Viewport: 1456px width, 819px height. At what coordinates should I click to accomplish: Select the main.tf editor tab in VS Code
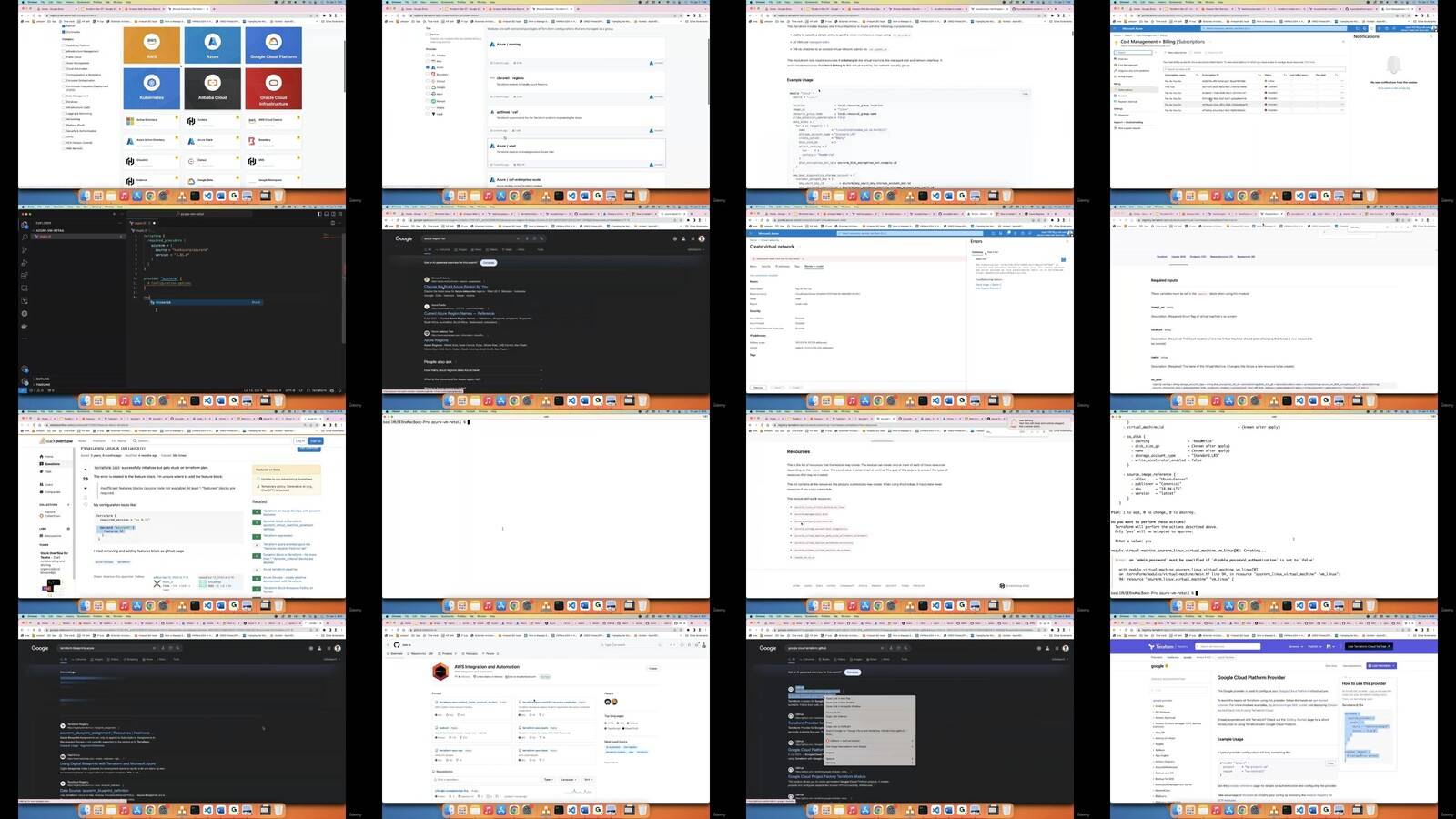(x=141, y=223)
